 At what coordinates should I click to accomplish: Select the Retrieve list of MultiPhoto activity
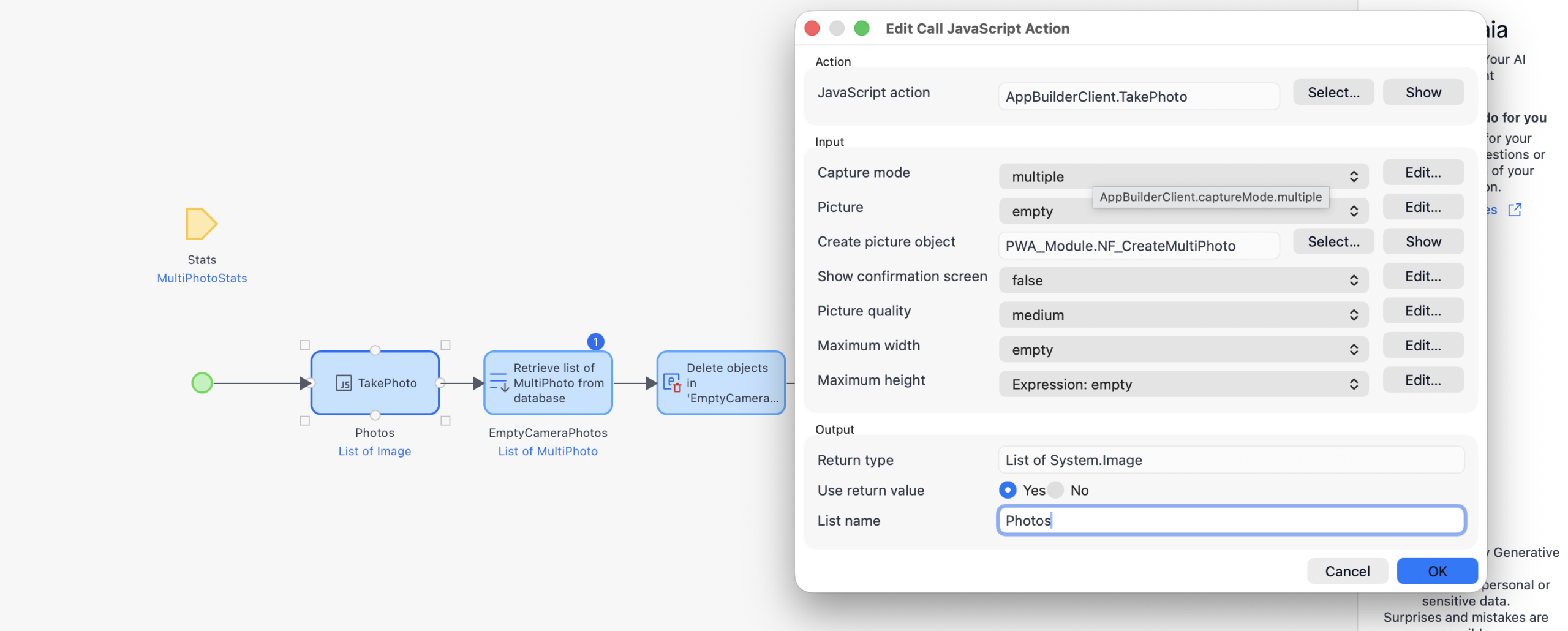pyautogui.click(x=548, y=383)
